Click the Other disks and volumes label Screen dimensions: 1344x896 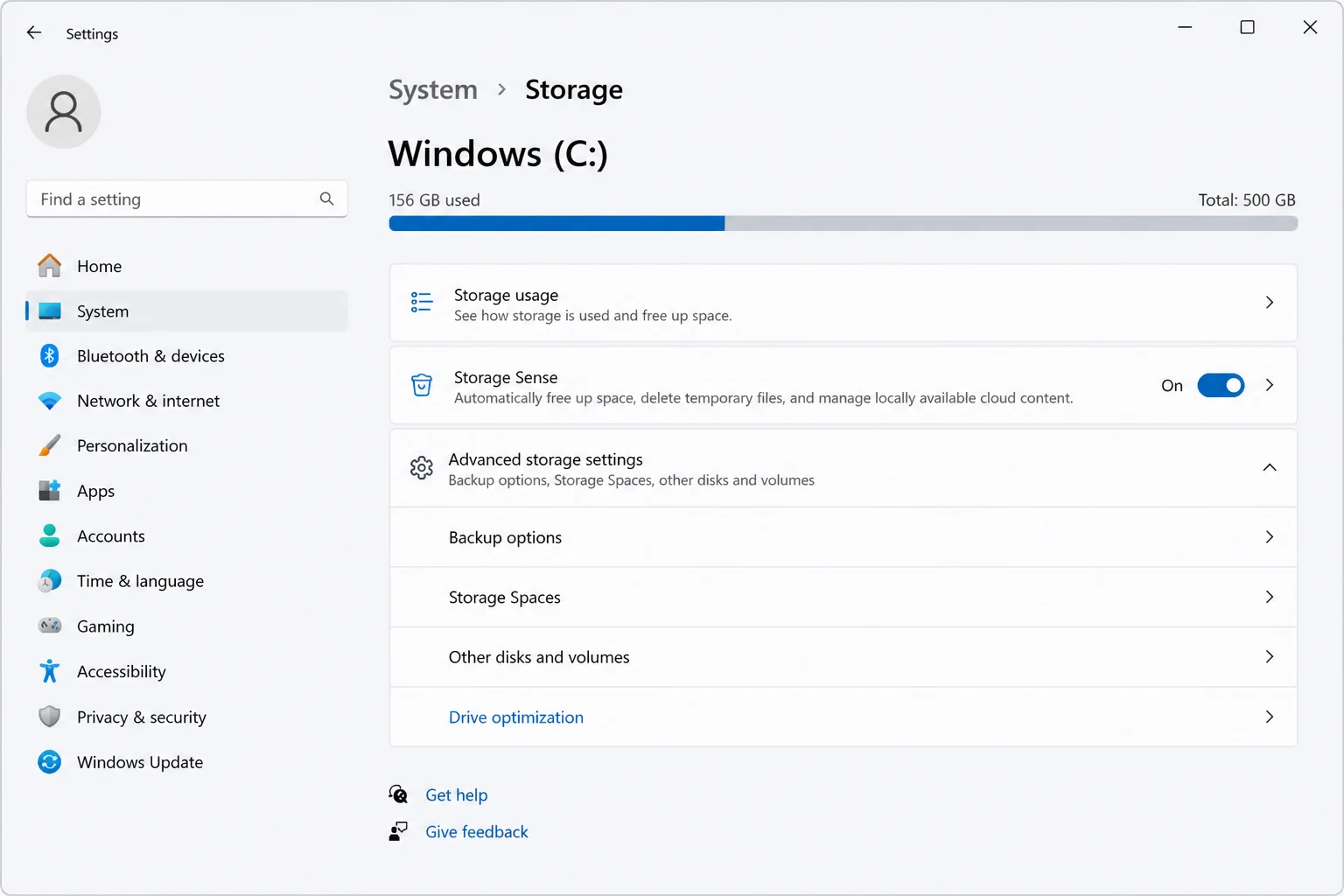(x=539, y=657)
